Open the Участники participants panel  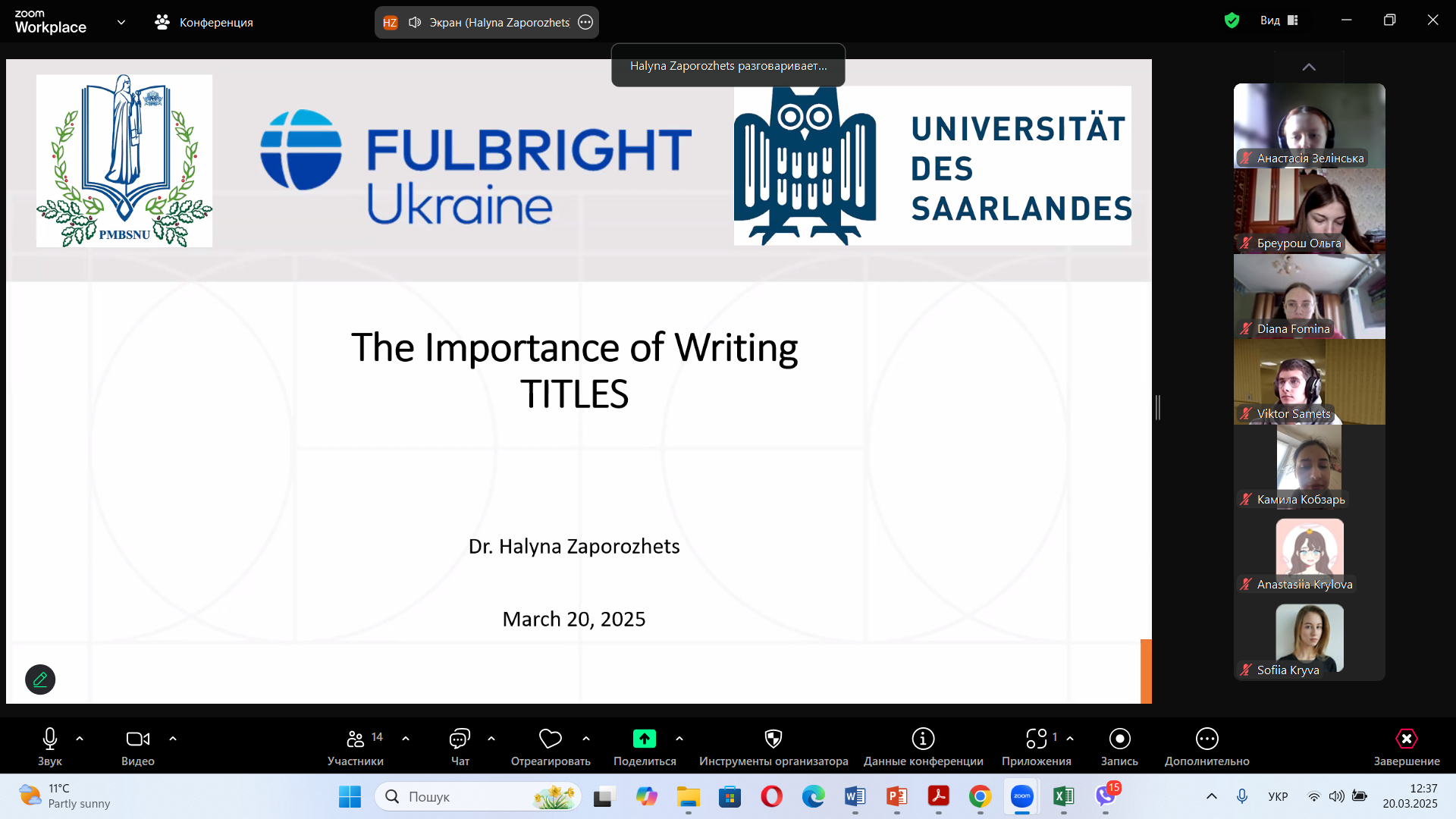coord(356,747)
